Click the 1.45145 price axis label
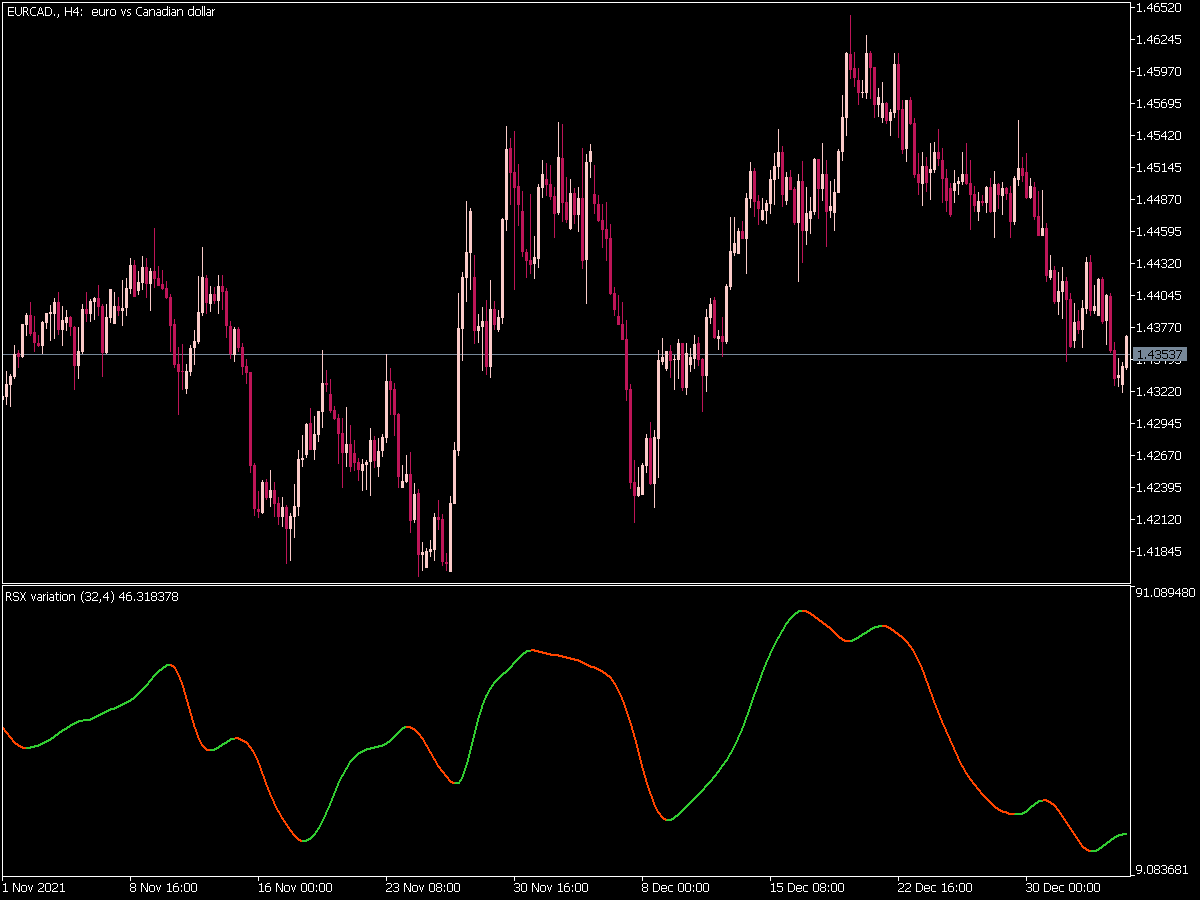The width and height of the screenshot is (1200, 900). (x=1161, y=168)
